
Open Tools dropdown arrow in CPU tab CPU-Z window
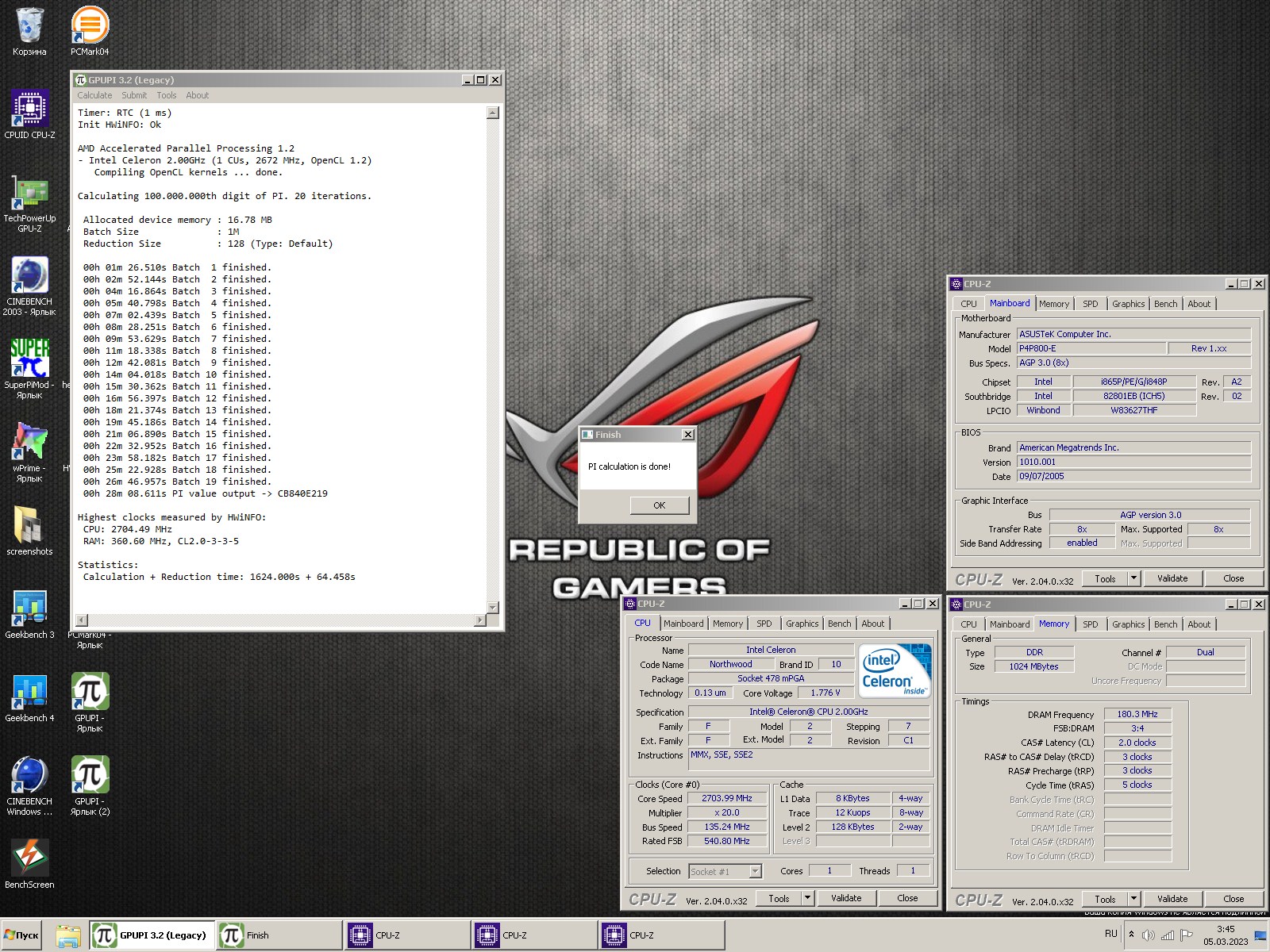pyautogui.click(x=808, y=898)
